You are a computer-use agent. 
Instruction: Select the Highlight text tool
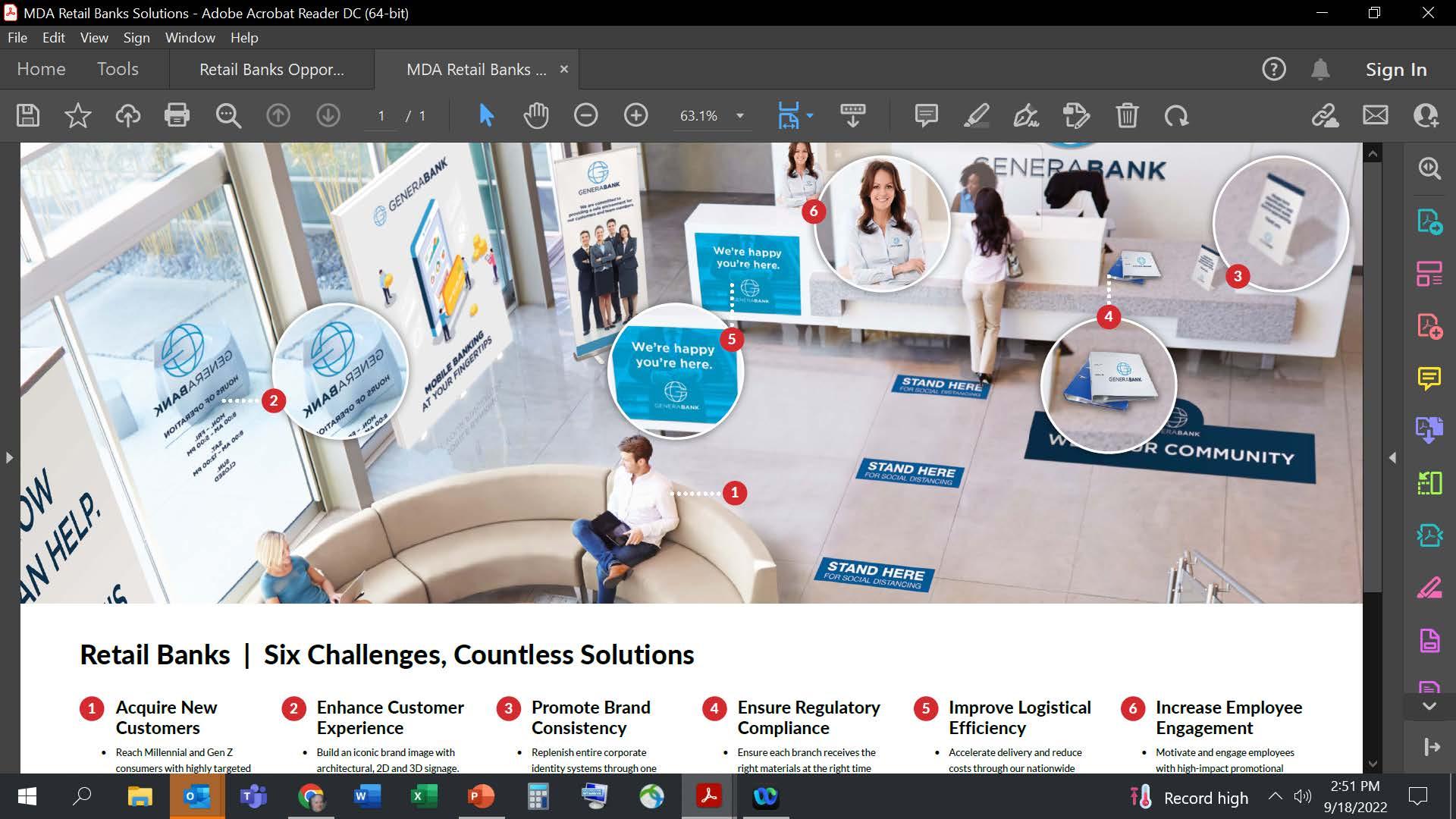point(976,115)
